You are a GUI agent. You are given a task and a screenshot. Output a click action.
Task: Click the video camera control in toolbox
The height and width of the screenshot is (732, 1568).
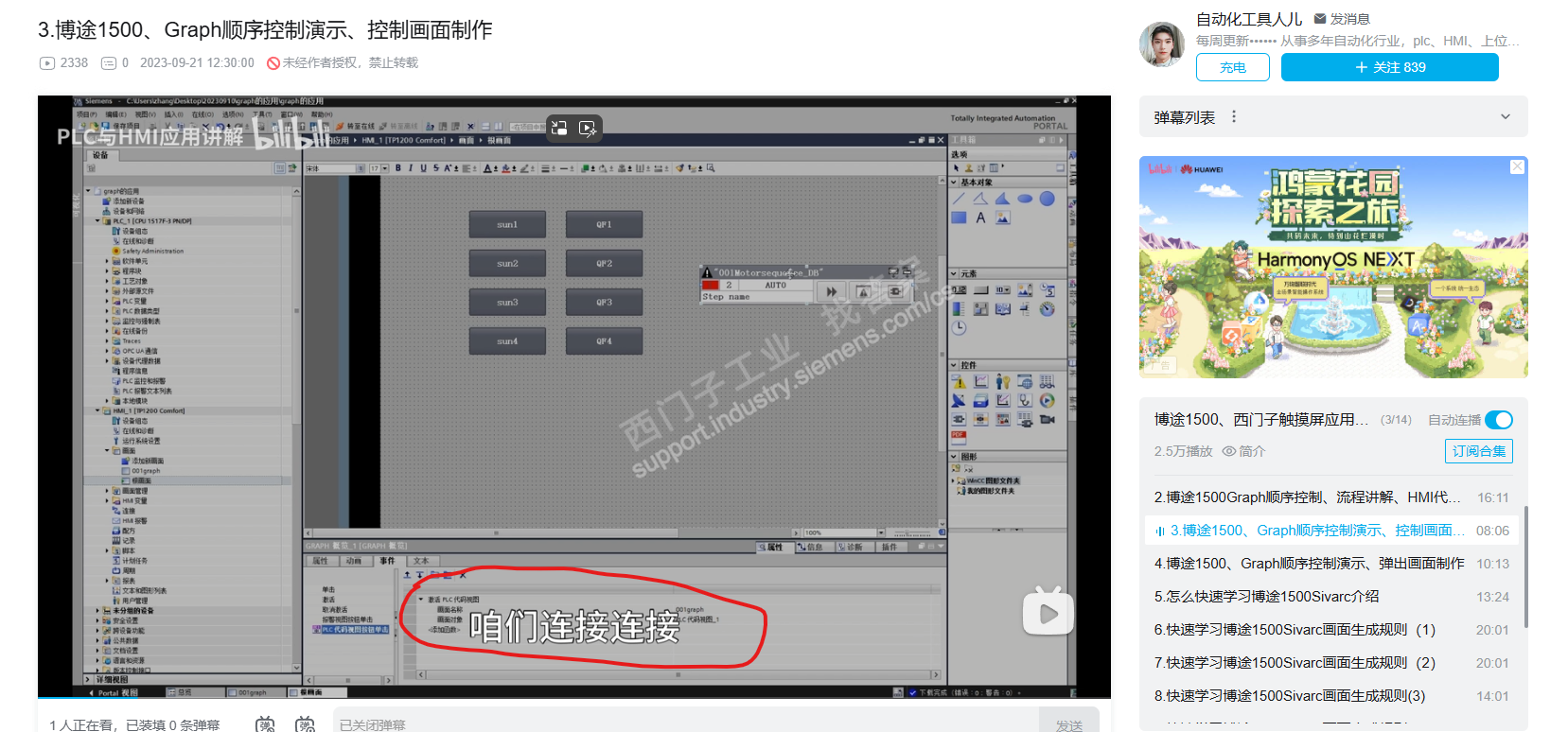[x=1048, y=419]
